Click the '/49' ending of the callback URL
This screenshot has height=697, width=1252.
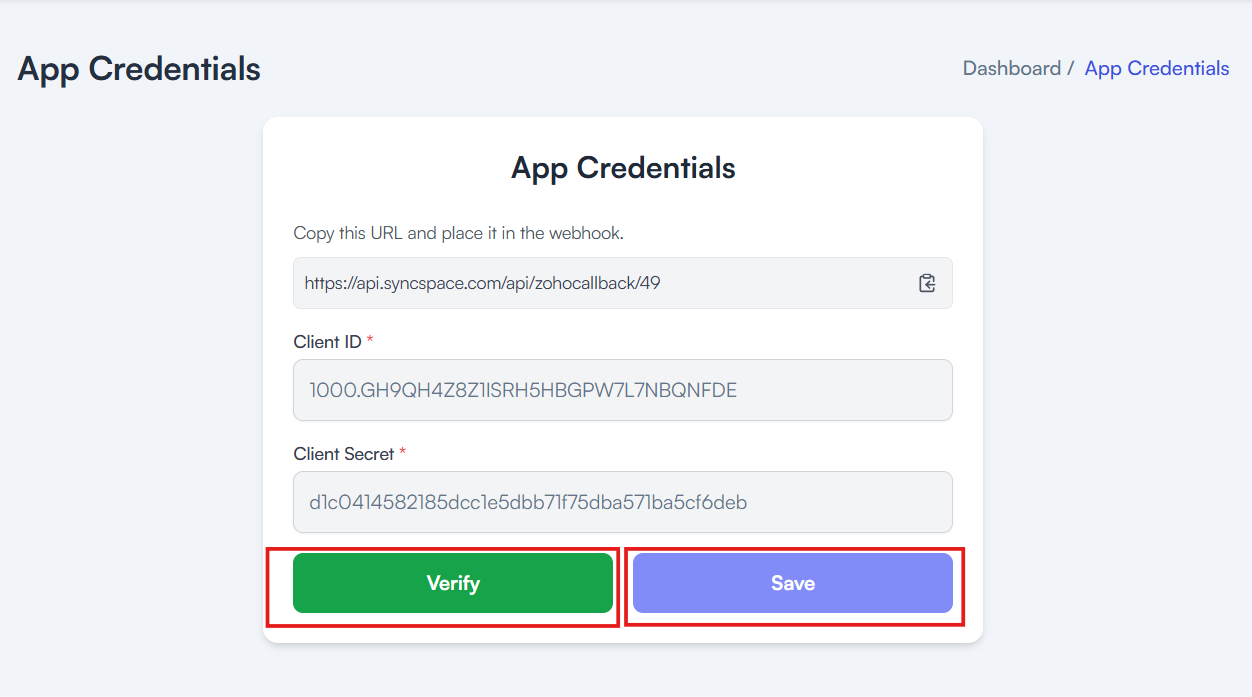(648, 283)
